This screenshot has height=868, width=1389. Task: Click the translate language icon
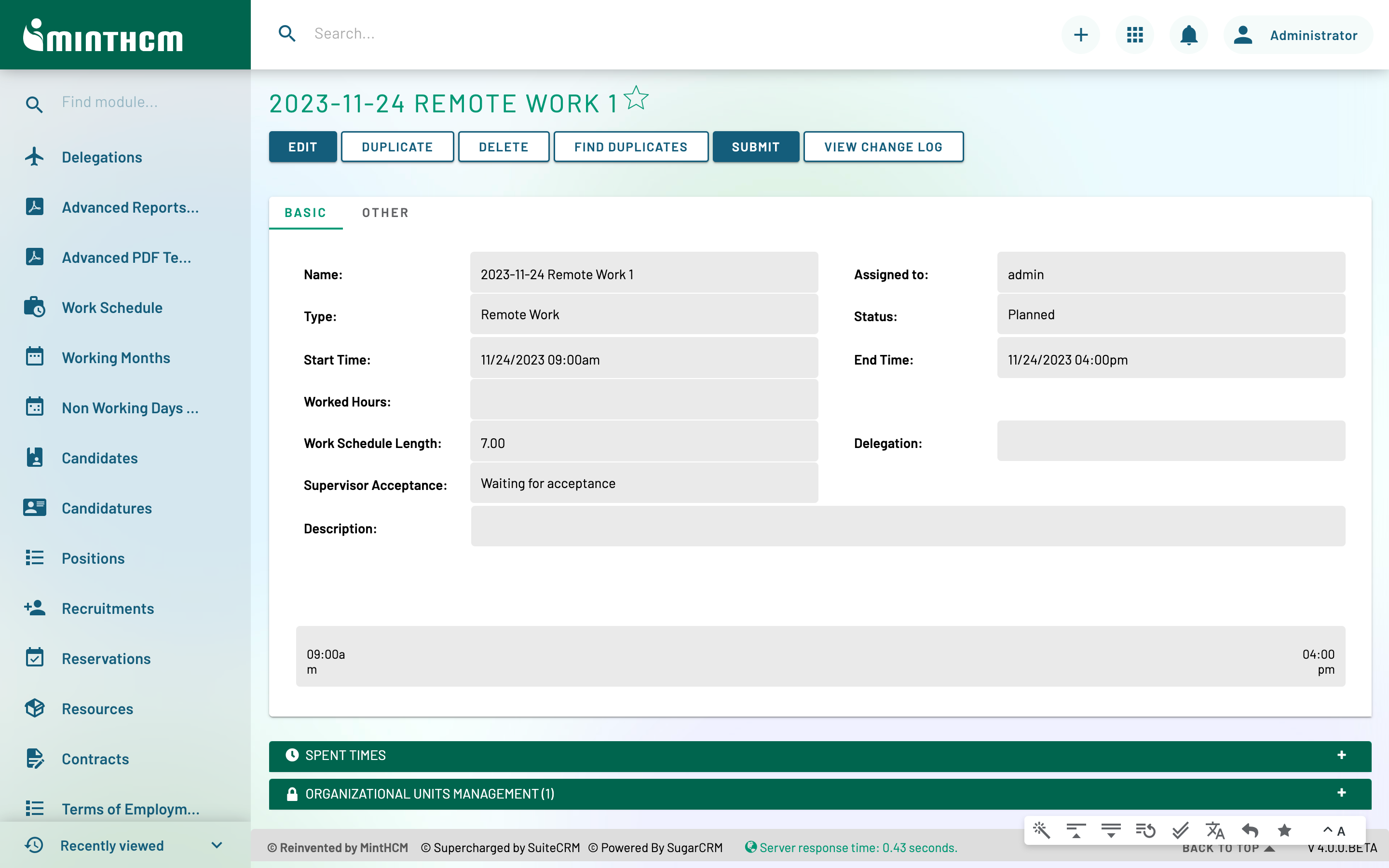[1215, 830]
